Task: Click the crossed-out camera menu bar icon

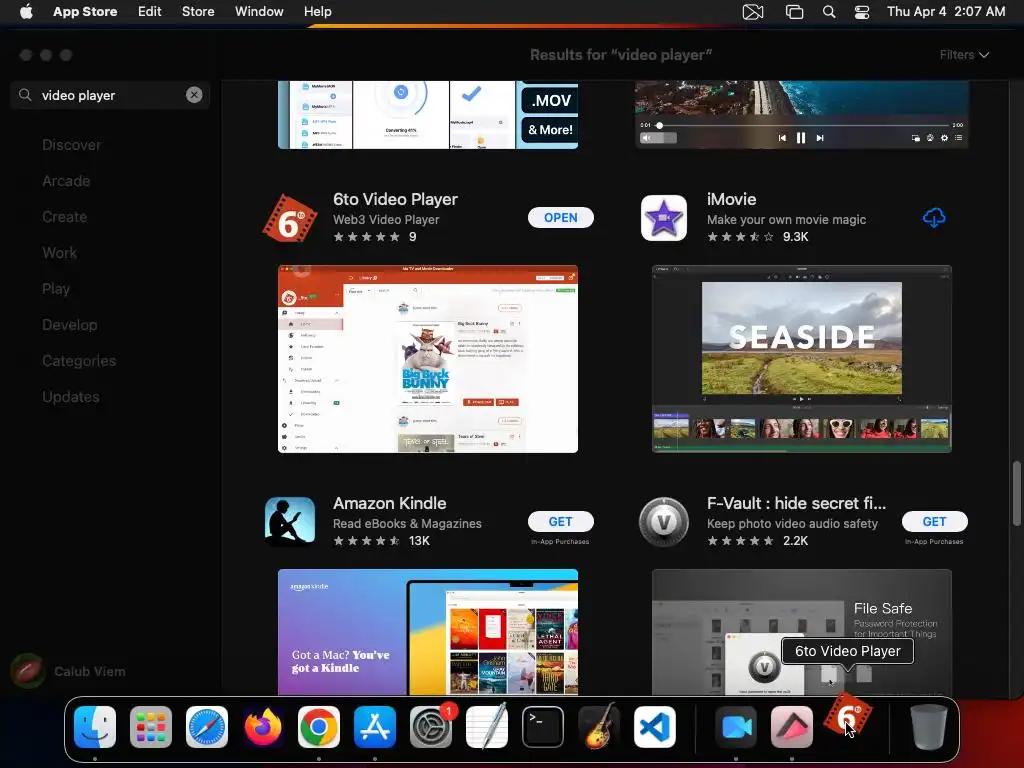Action: coord(753,11)
